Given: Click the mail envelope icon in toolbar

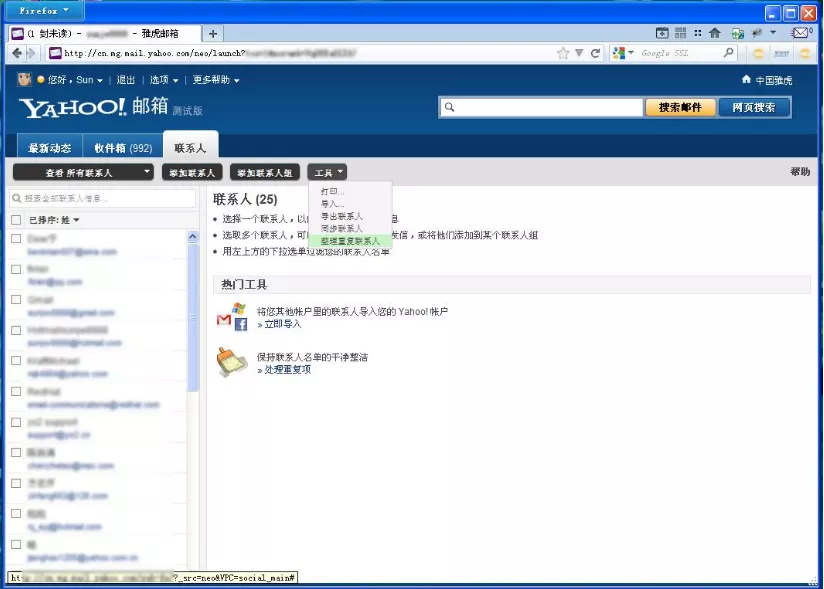Looking at the screenshot, I should coord(800,33).
